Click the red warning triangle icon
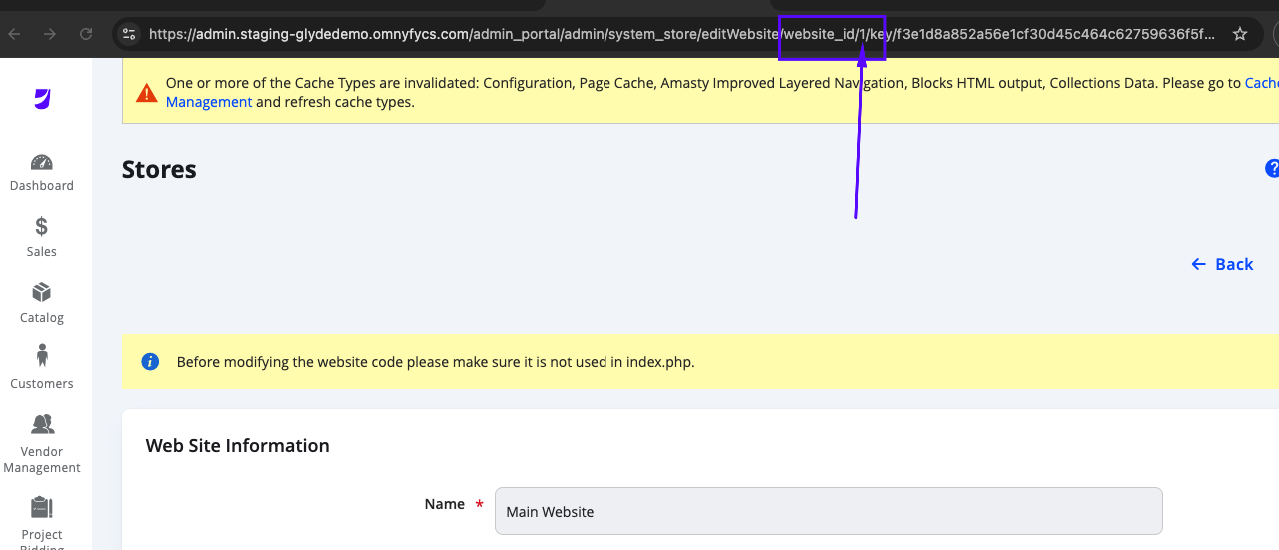 147,93
